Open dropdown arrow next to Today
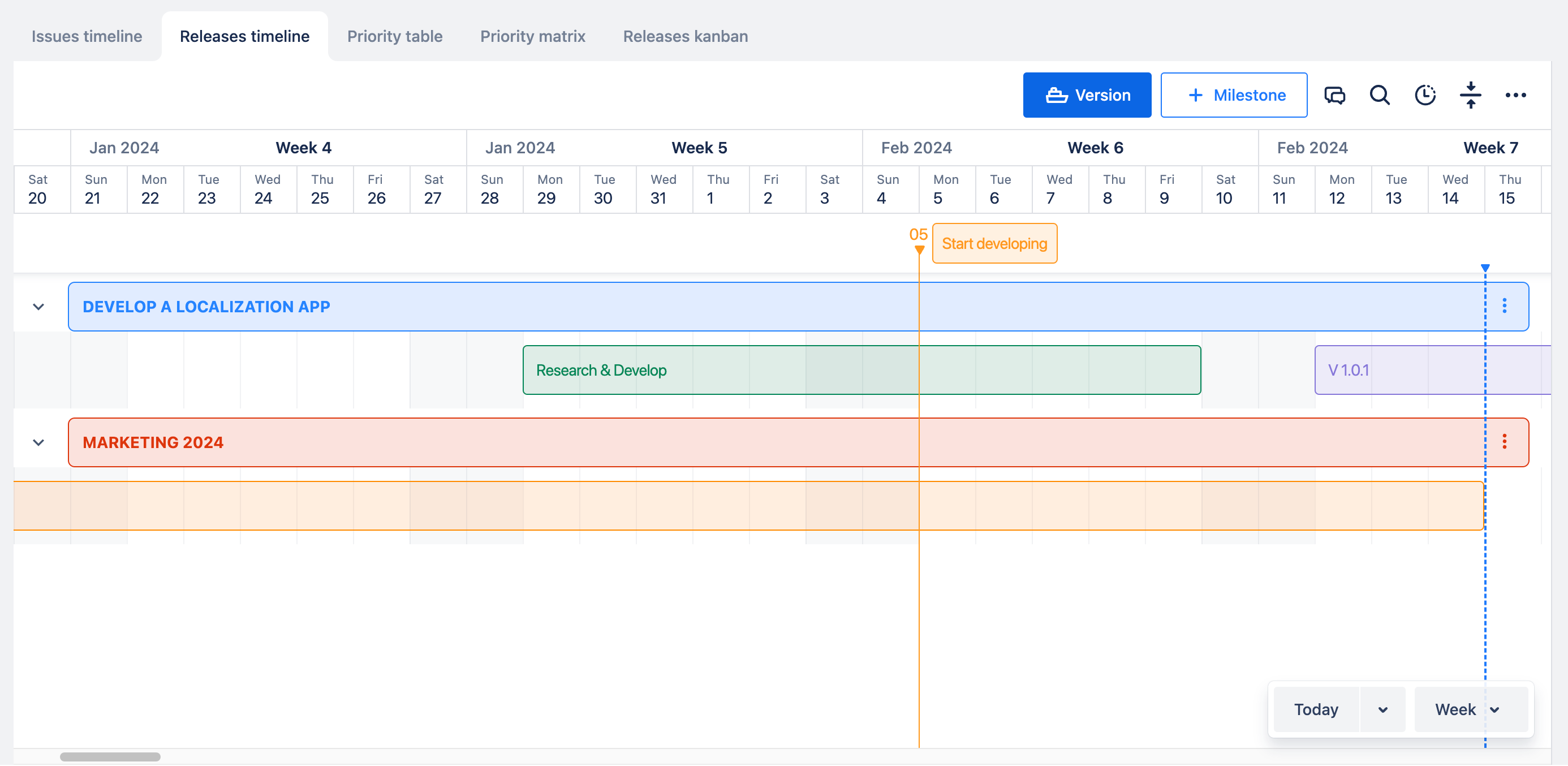This screenshot has height=766, width=1568. pyautogui.click(x=1382, y=710)
